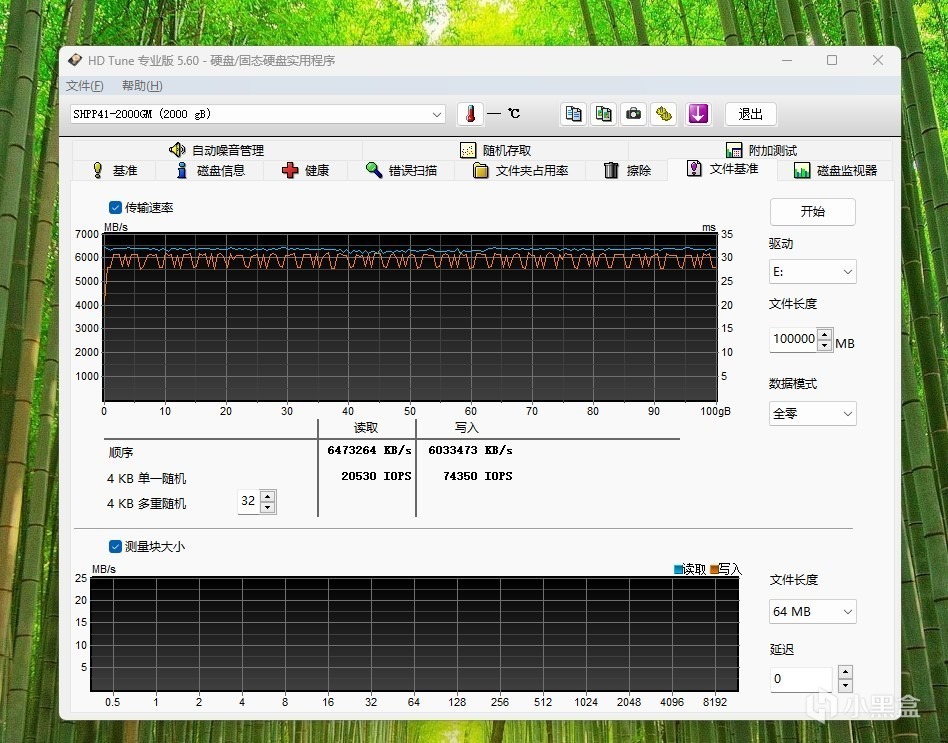Image resolution: width=948 pixels, height=743 pixels.
Task: Click the 顺序 row label
Action: [121, 452]
